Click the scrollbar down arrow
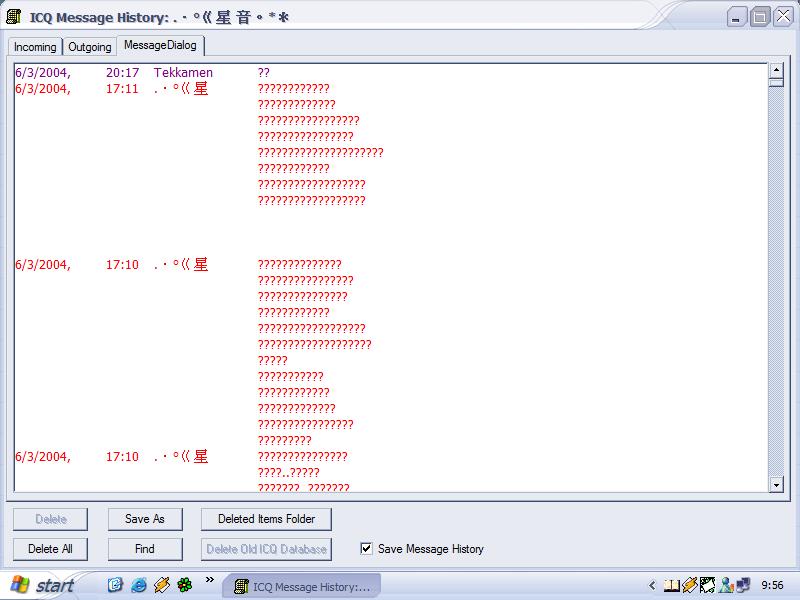 776,485
